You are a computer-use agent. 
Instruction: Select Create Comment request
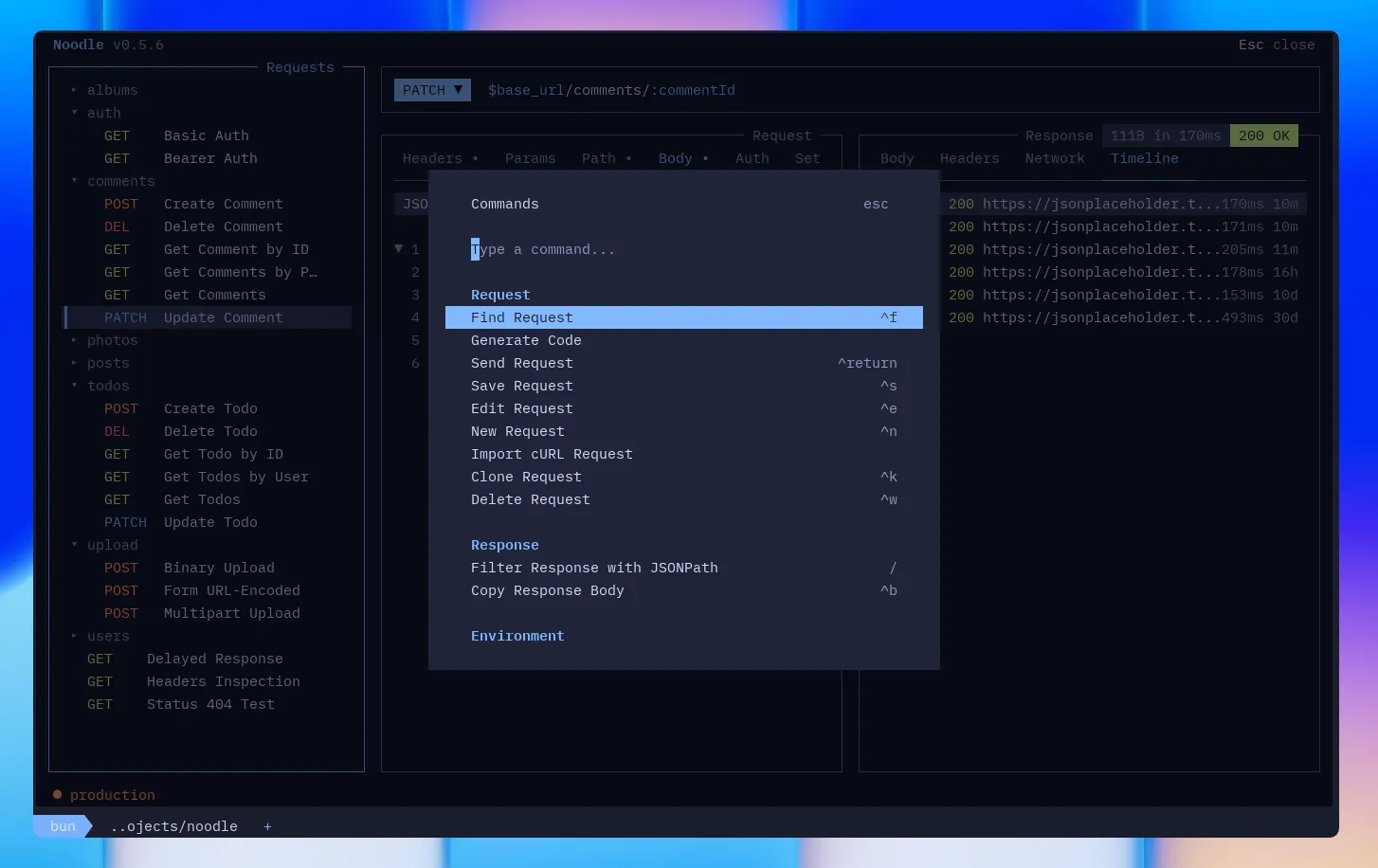(x=207, y=204)
